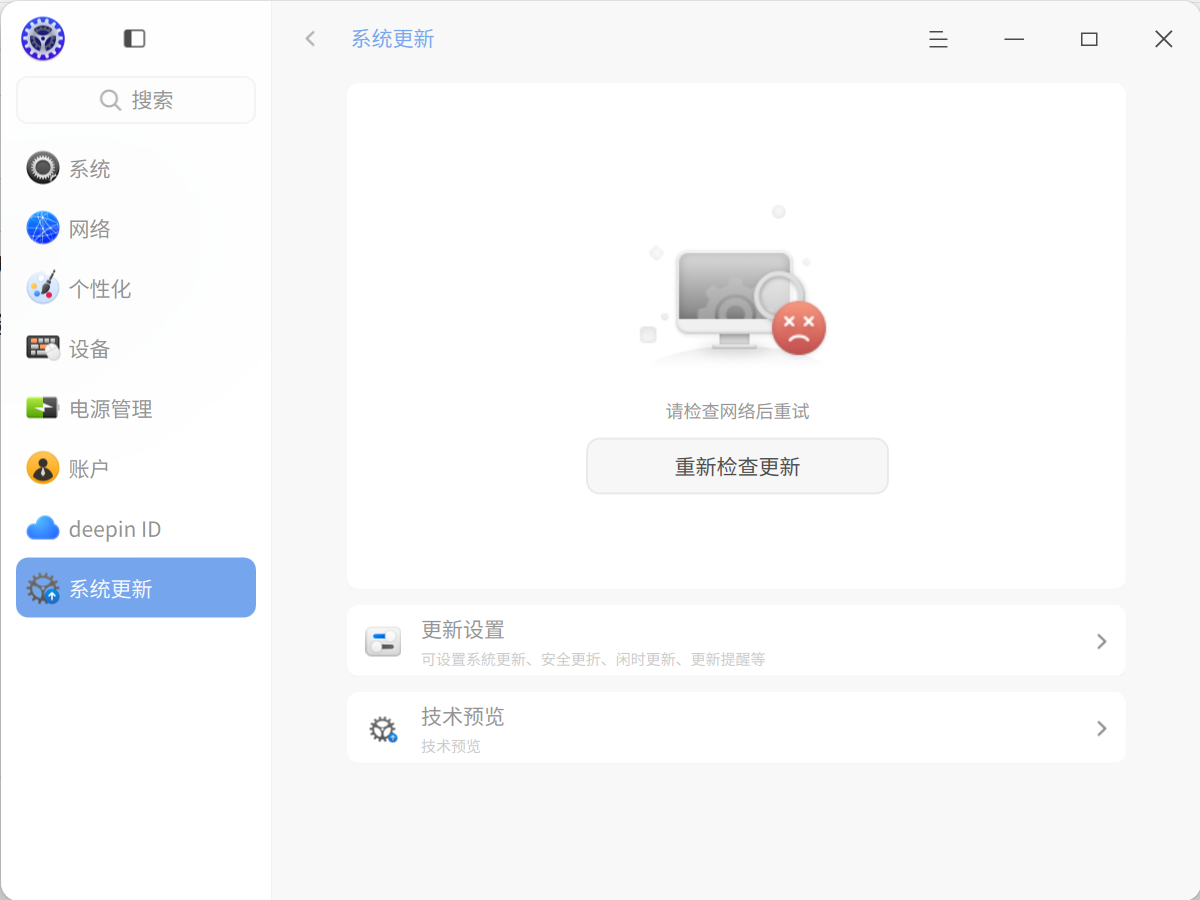
Task: Click the 设备 keyboard icon
Action: pyautogui.click(x=43, y=348)
